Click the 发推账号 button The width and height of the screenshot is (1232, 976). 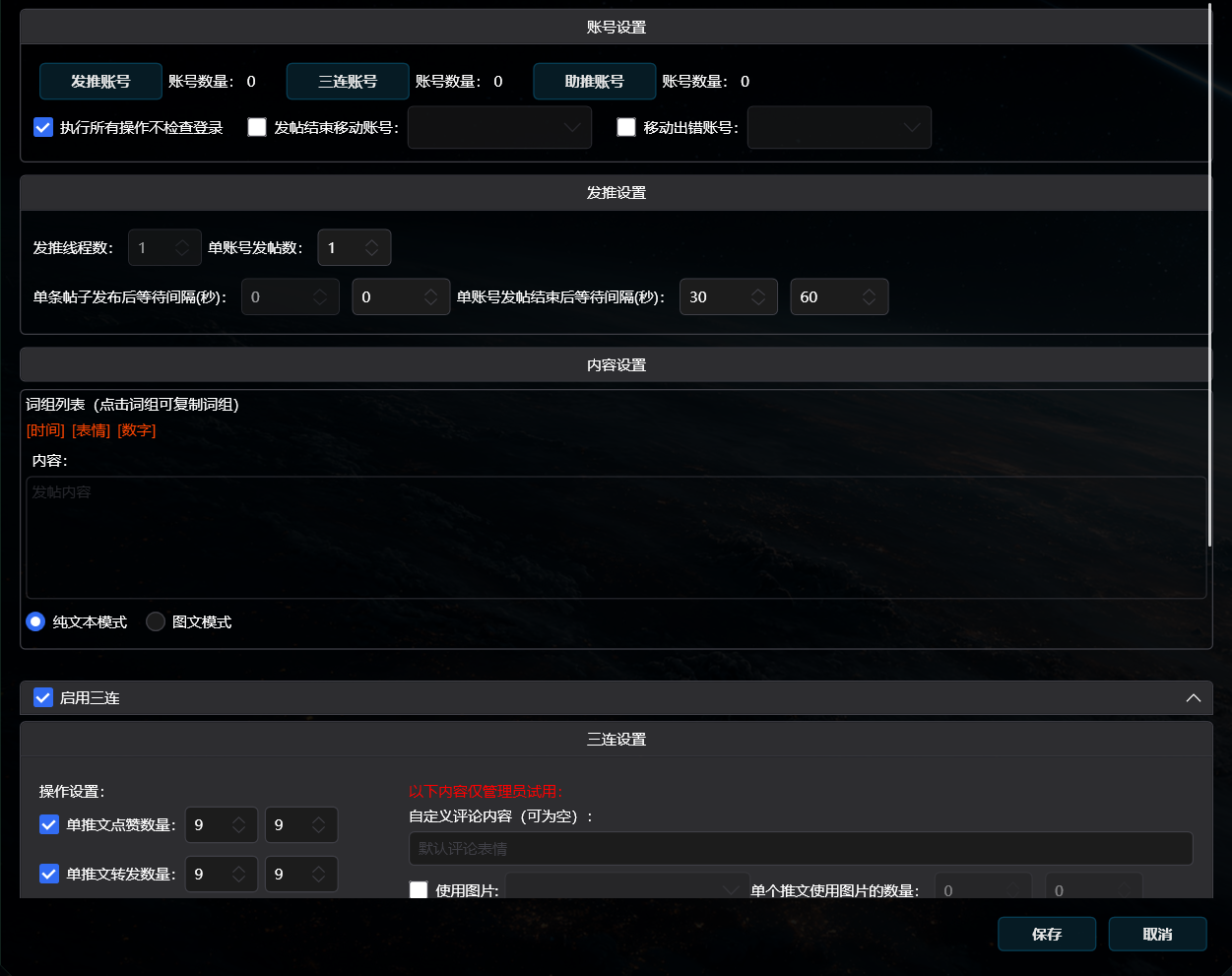[100, 82]
